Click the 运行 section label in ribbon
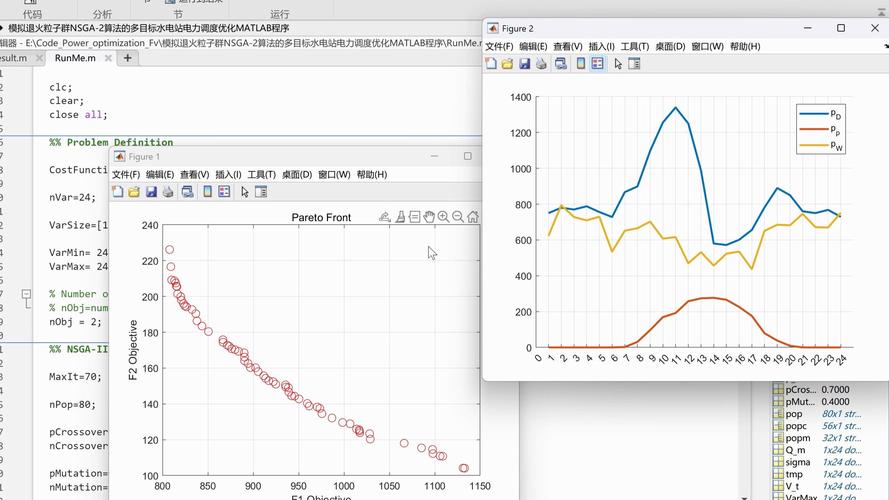Image resolution: width=889 pixels, height=500 pixels. pos(280,14)
